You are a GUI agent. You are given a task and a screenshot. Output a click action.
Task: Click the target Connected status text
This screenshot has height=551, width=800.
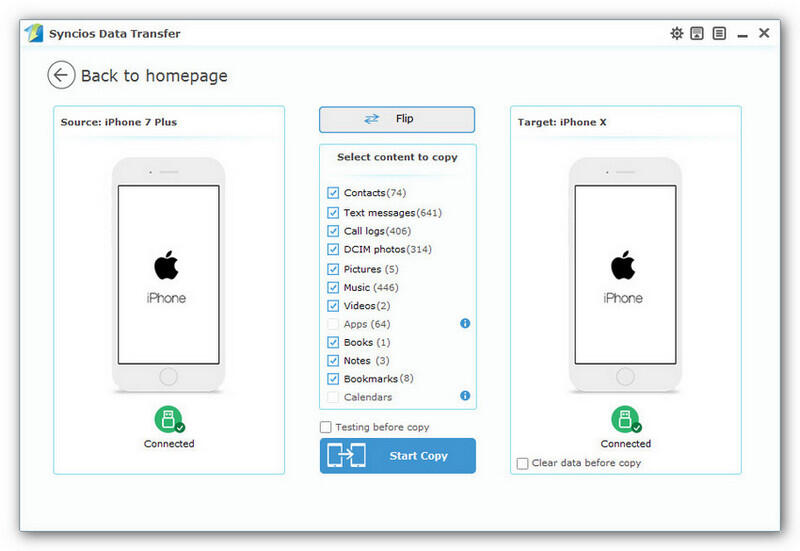tap(626, 444)
